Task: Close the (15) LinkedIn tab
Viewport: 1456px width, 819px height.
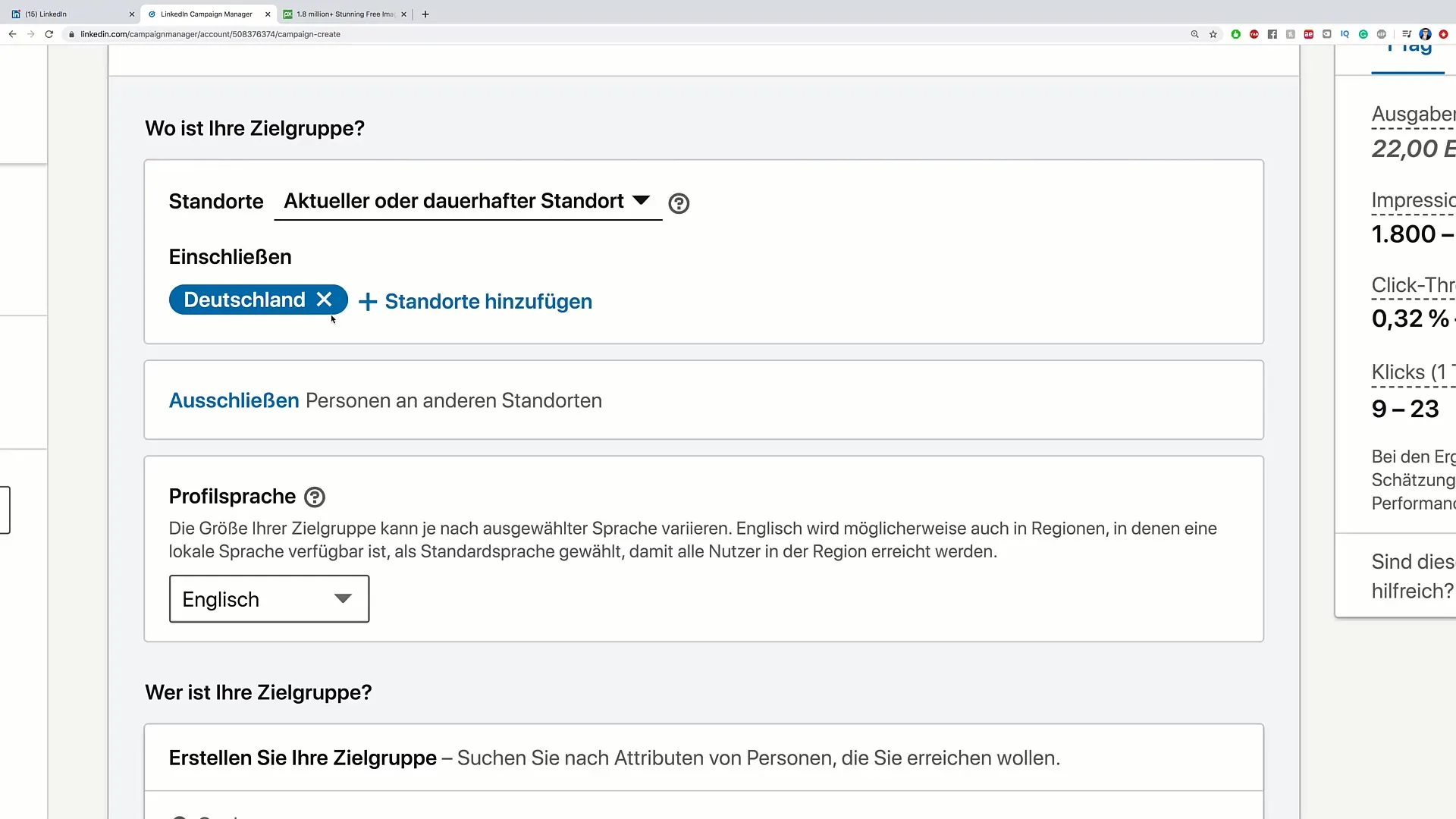Action: (x=131, y=14)
